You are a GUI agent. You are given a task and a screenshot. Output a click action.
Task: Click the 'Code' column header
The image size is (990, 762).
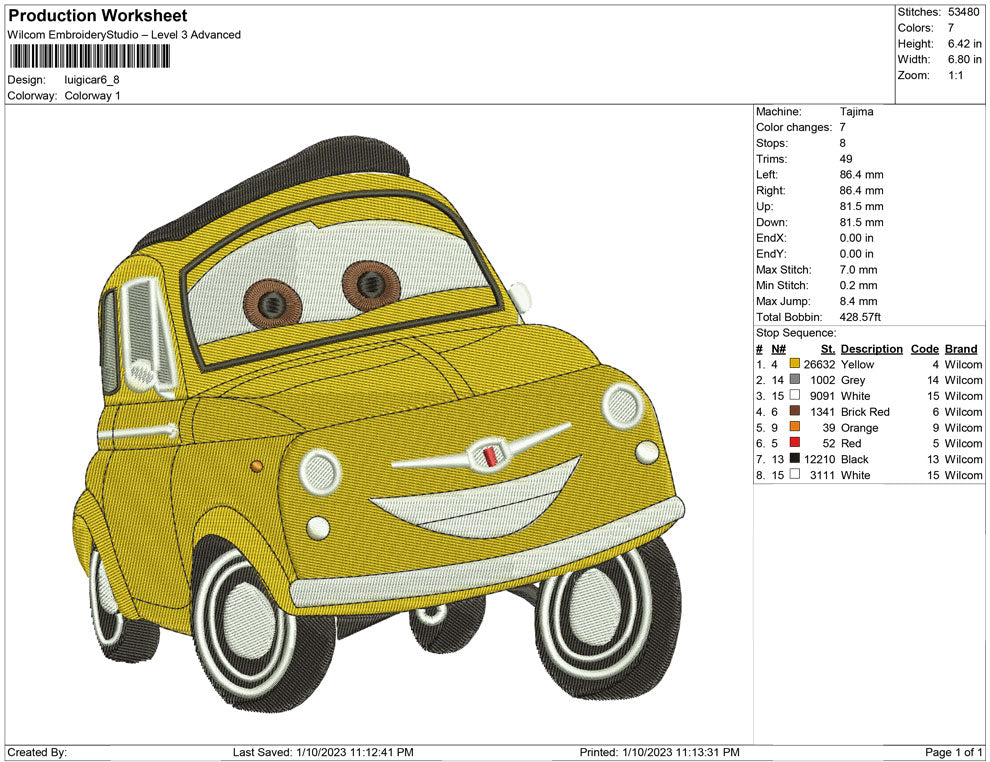pos(924,349)
